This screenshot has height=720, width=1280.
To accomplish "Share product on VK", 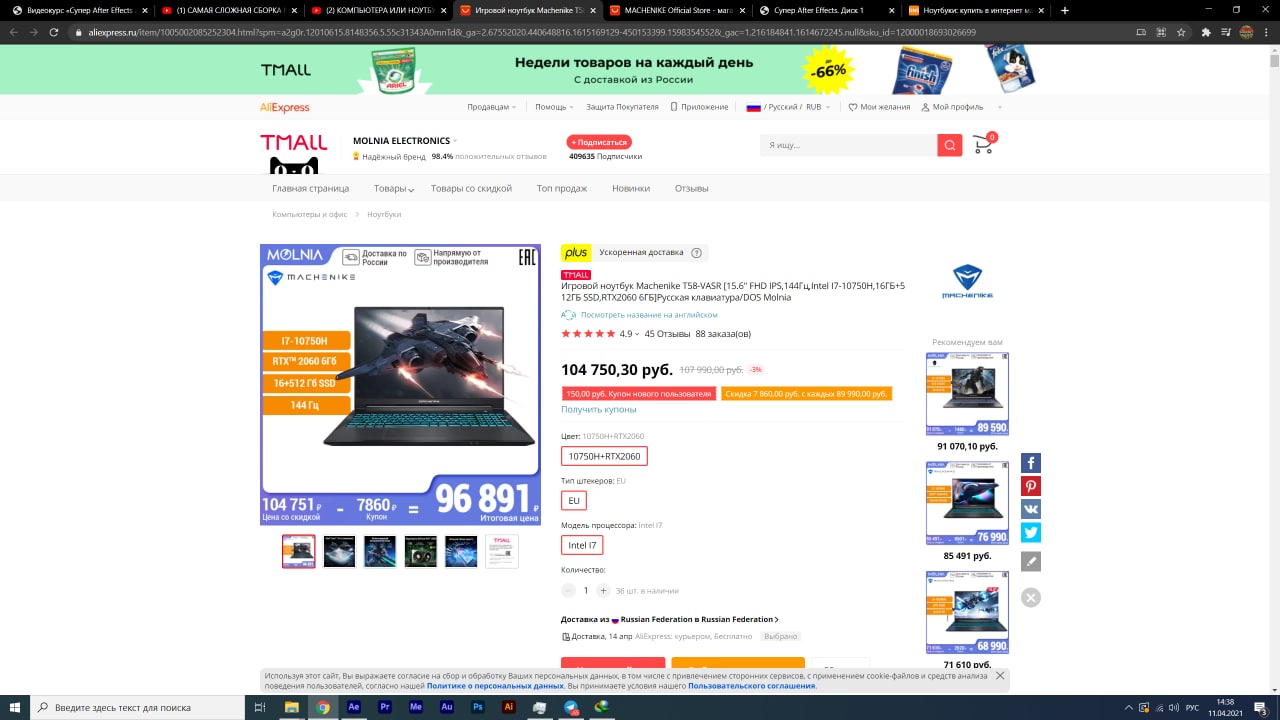I will click(x=1031, y=509).
